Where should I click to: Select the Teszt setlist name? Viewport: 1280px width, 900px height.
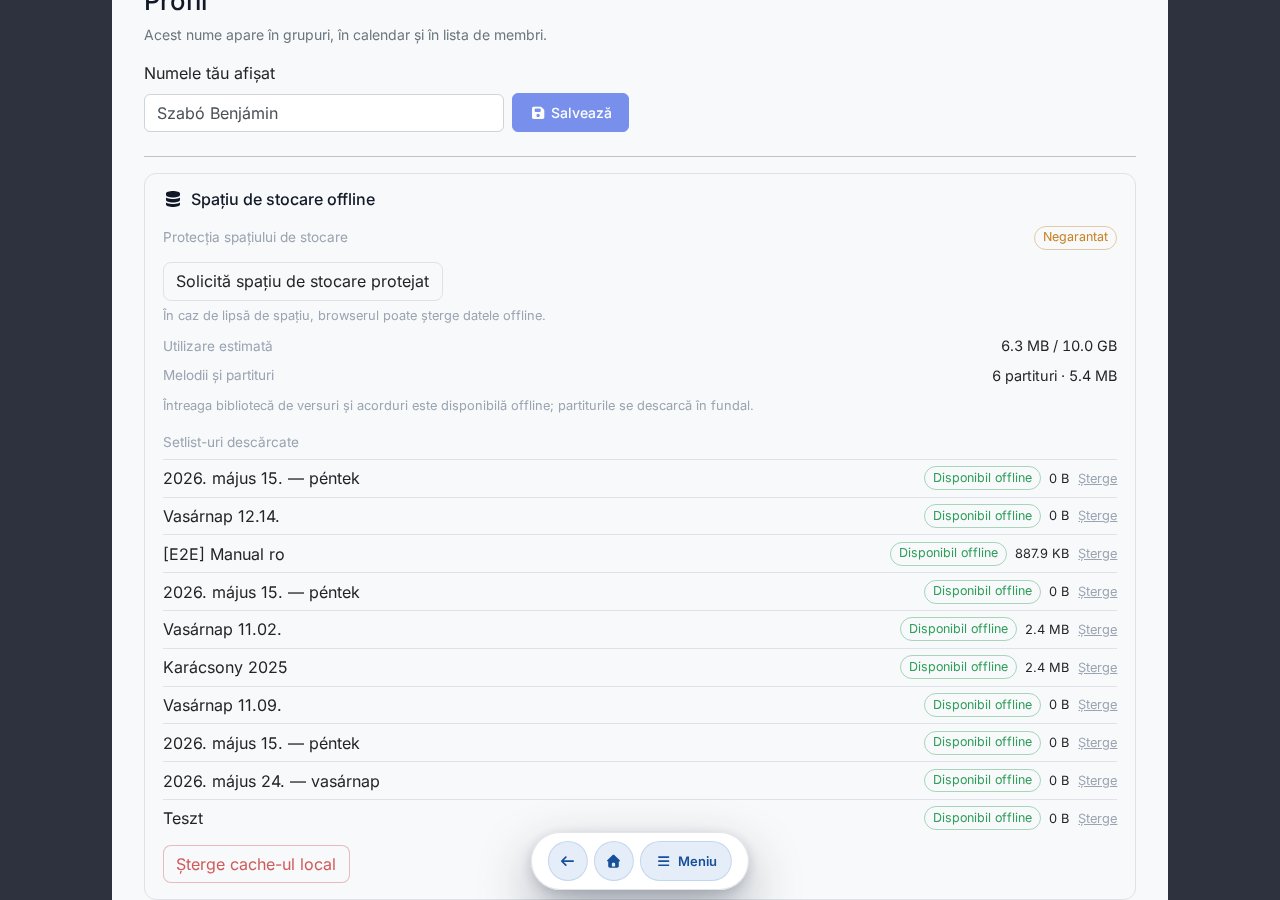pos(183,818)
